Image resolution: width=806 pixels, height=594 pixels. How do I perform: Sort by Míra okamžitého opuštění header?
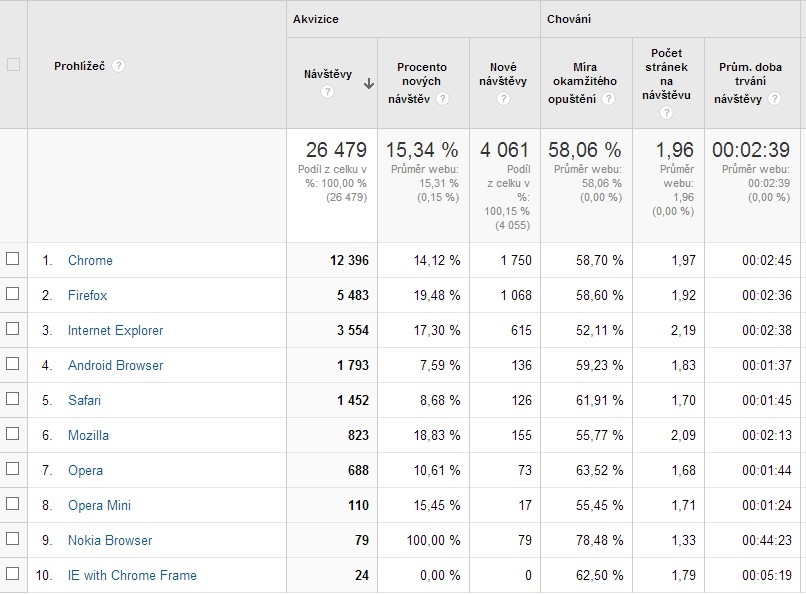point(585,82)
